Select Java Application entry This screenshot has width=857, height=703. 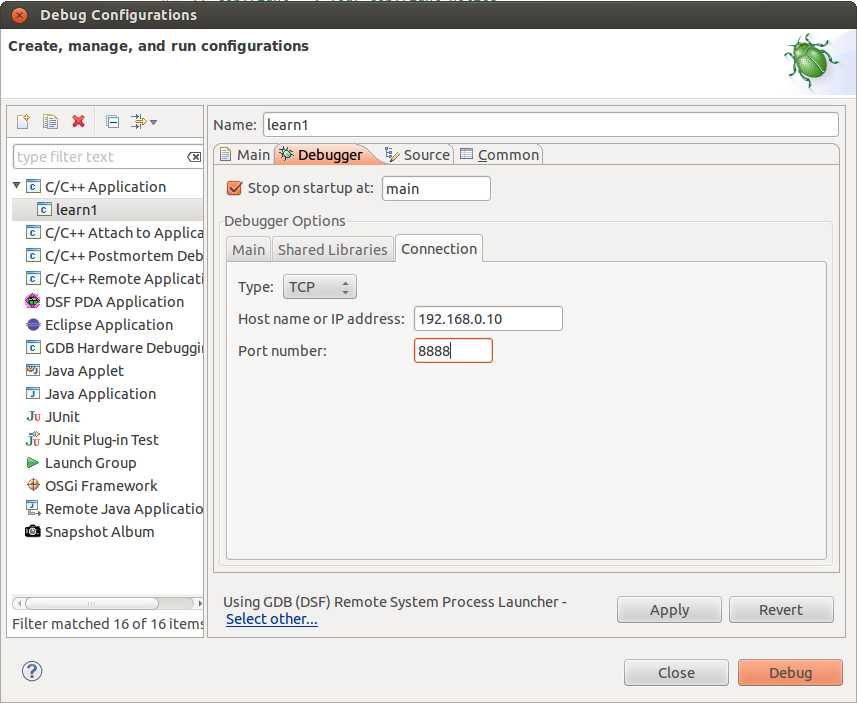101,394
